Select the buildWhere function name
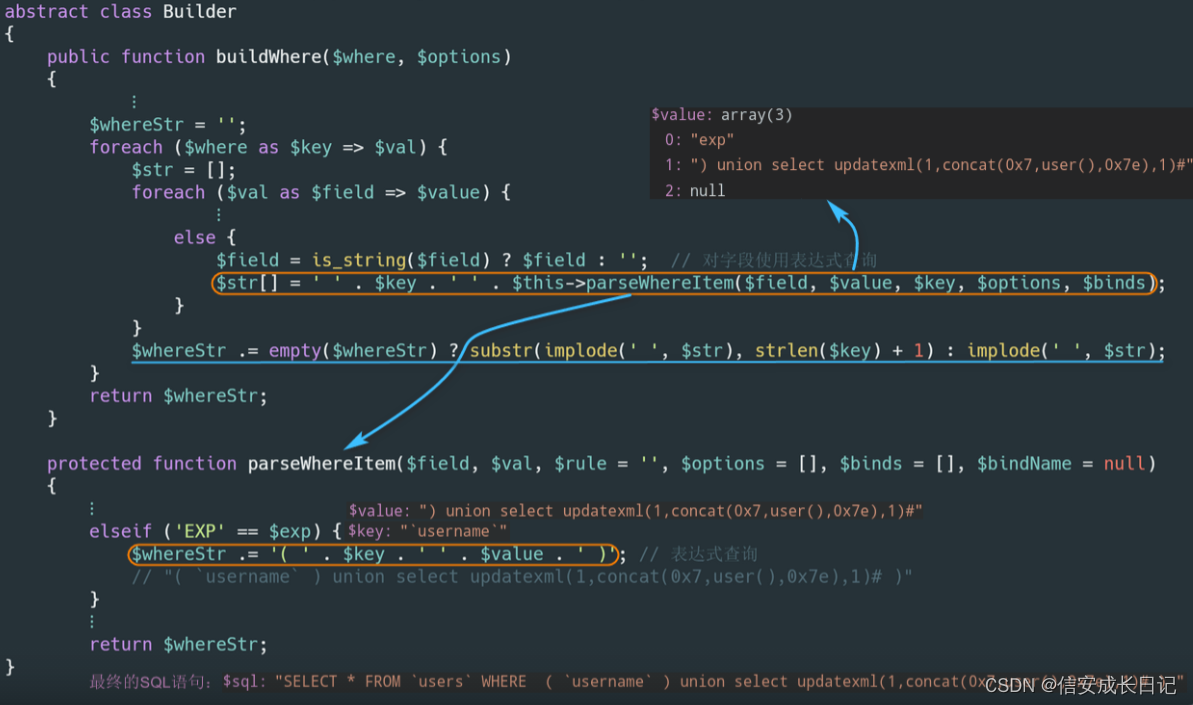 point(269,56)
